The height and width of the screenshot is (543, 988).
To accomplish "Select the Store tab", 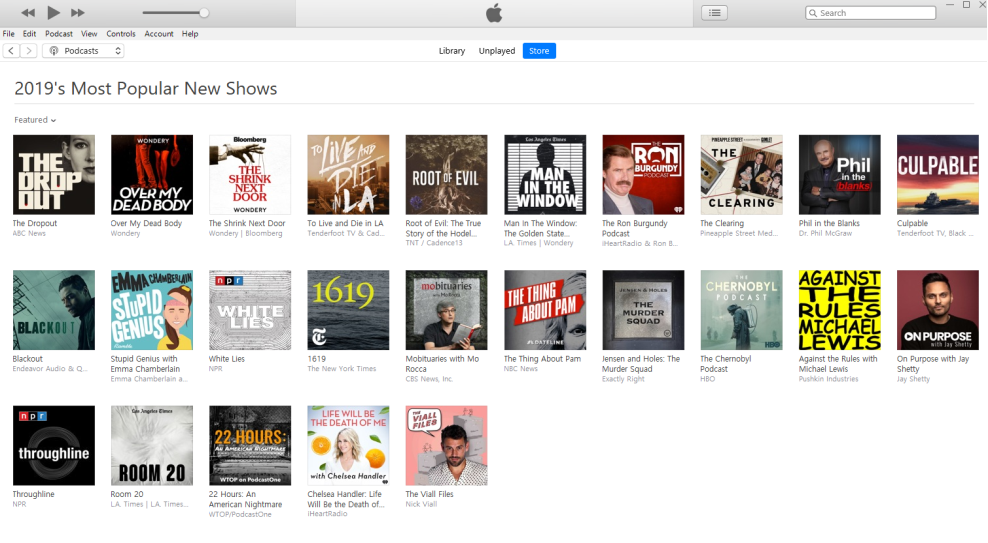I will click(x=539, y=51).
